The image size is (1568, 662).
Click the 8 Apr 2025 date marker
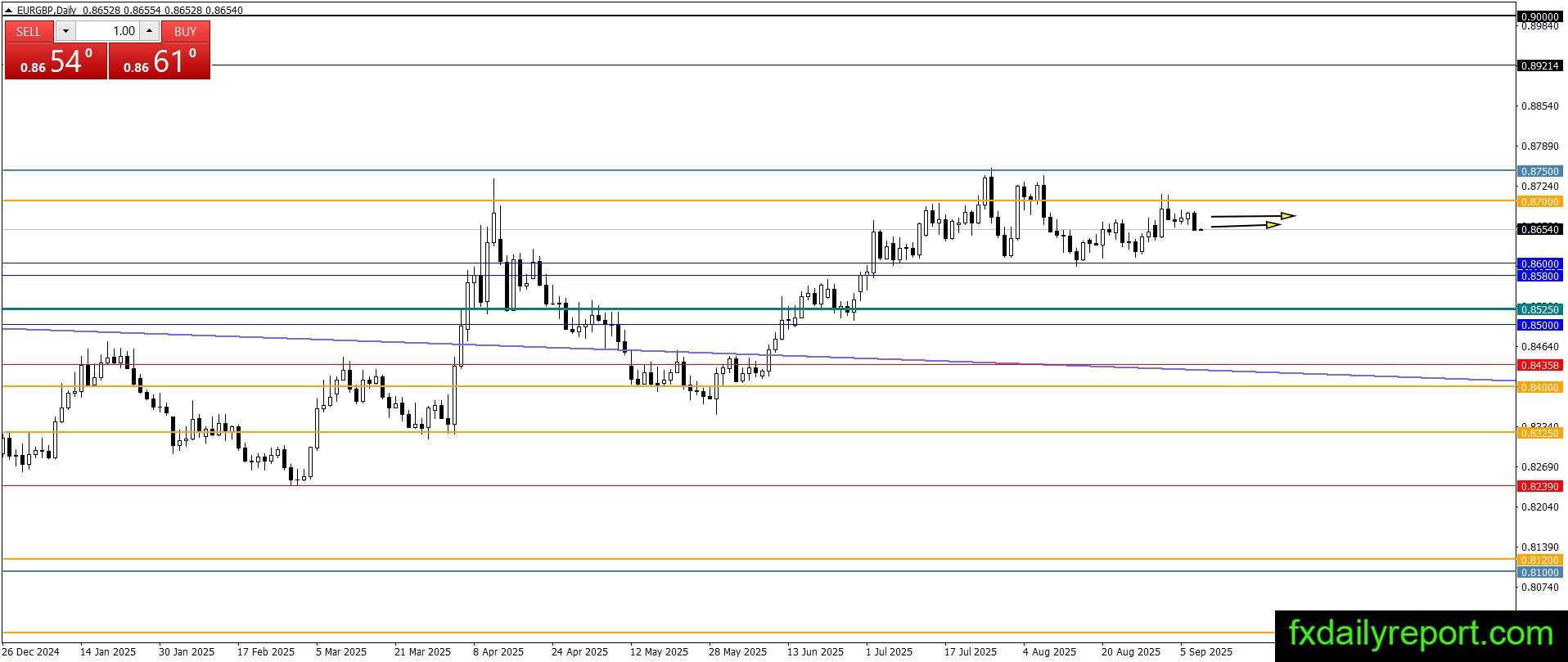pyautogui.click(x=498, y=652)
